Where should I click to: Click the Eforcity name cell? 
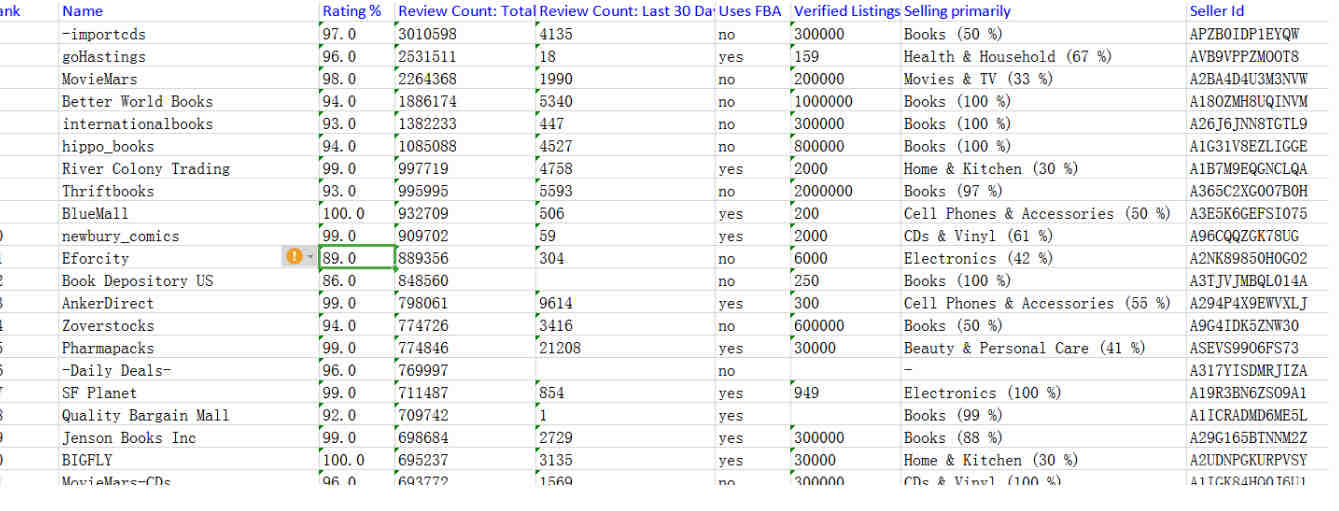(x=95, y=258)
